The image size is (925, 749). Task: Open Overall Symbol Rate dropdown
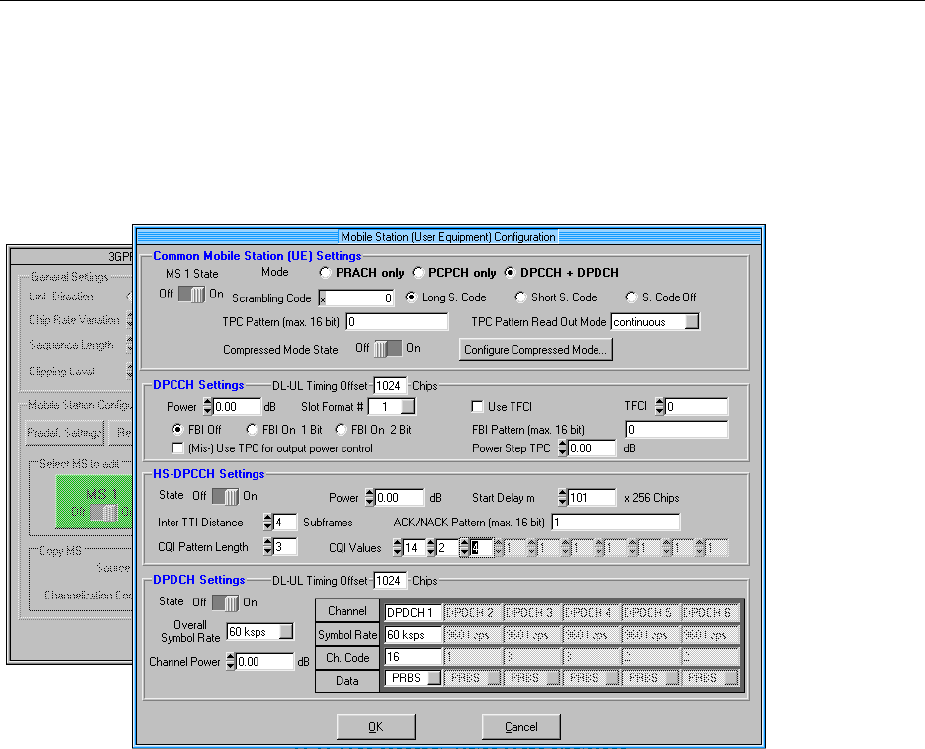[286, 632]
